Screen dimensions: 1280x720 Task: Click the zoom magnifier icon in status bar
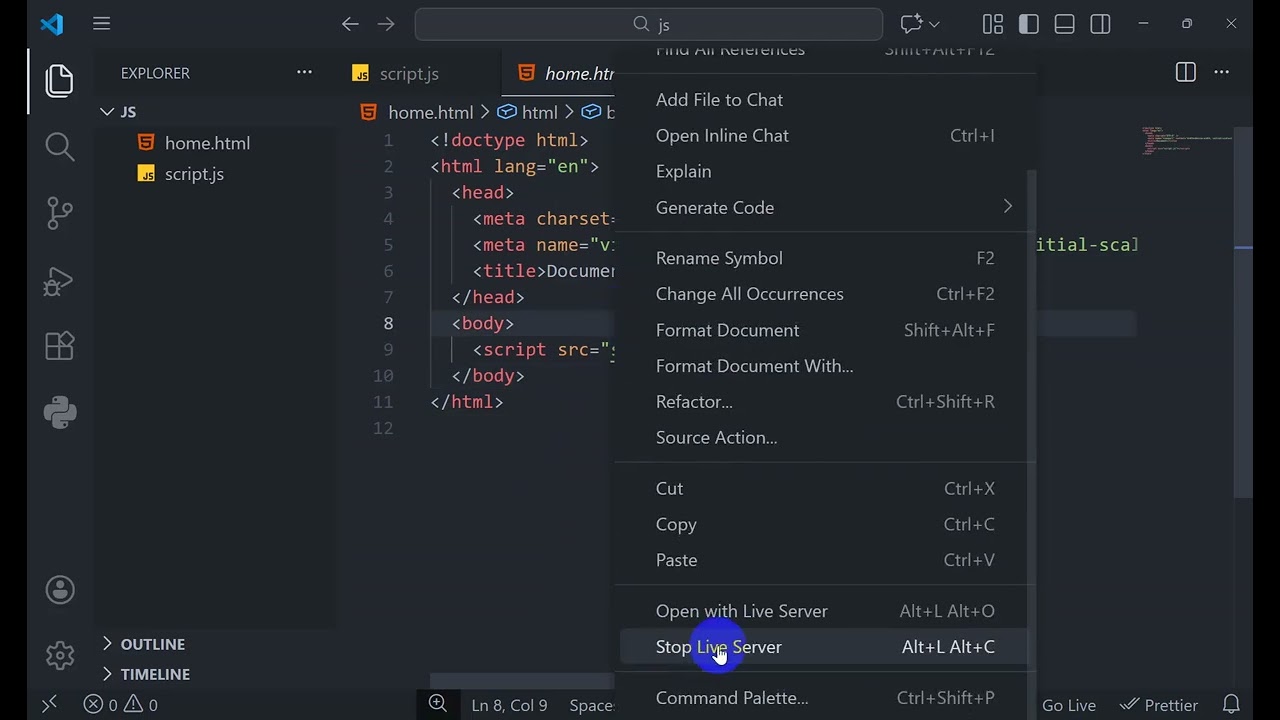(438, 704)
